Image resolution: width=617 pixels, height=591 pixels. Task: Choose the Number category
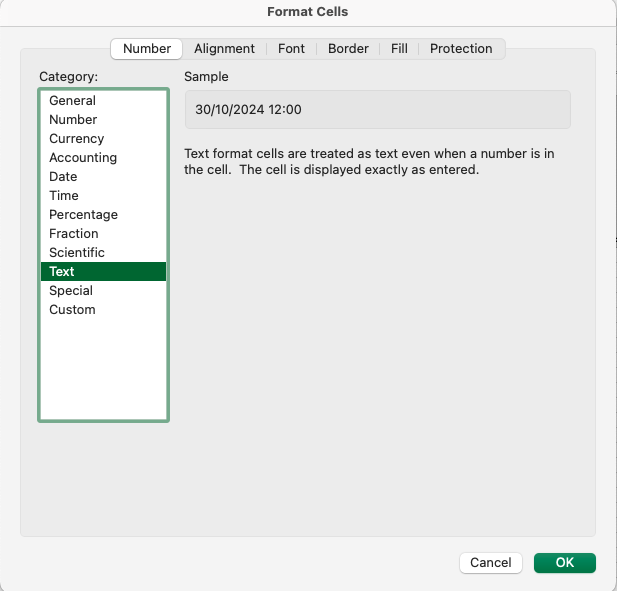73,120
